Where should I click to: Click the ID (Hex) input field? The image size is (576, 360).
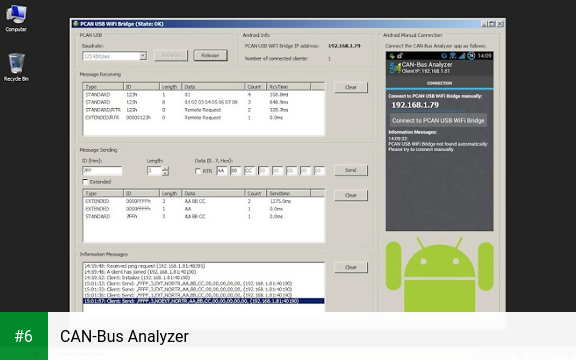click(102, 171)
